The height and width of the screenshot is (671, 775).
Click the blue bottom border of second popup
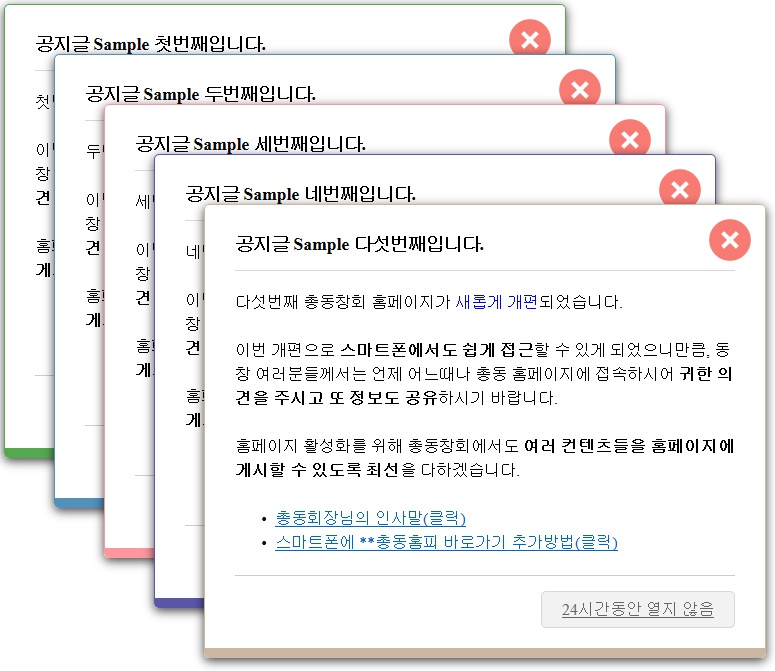click(78, 503)
